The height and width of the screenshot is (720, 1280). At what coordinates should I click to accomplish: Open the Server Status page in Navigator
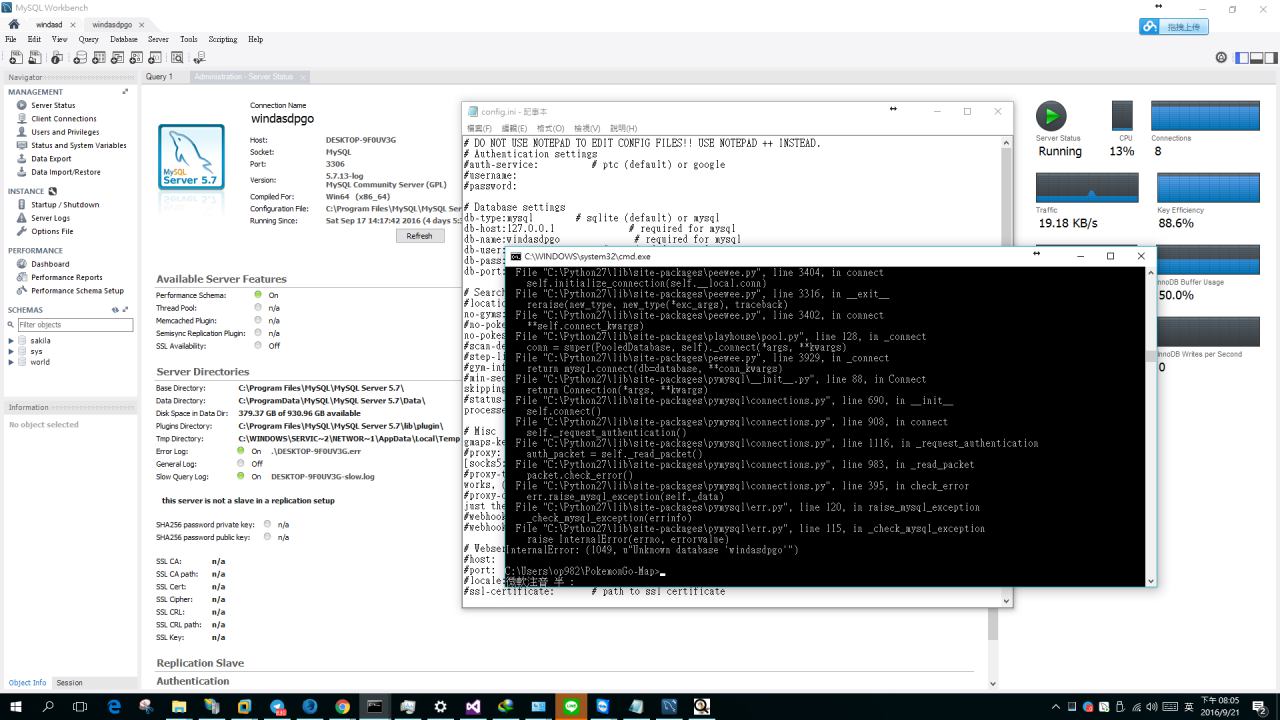pos(52,105)
